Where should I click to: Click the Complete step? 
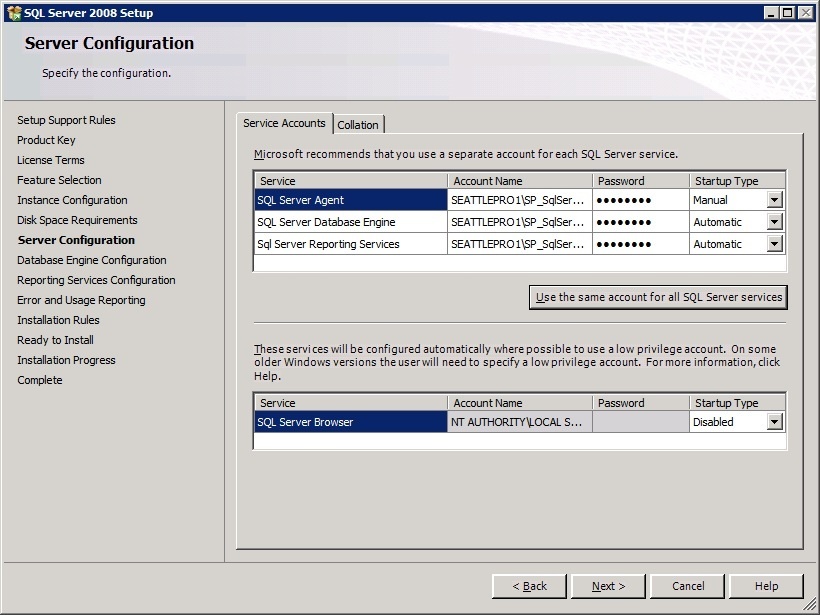(40, 380)
